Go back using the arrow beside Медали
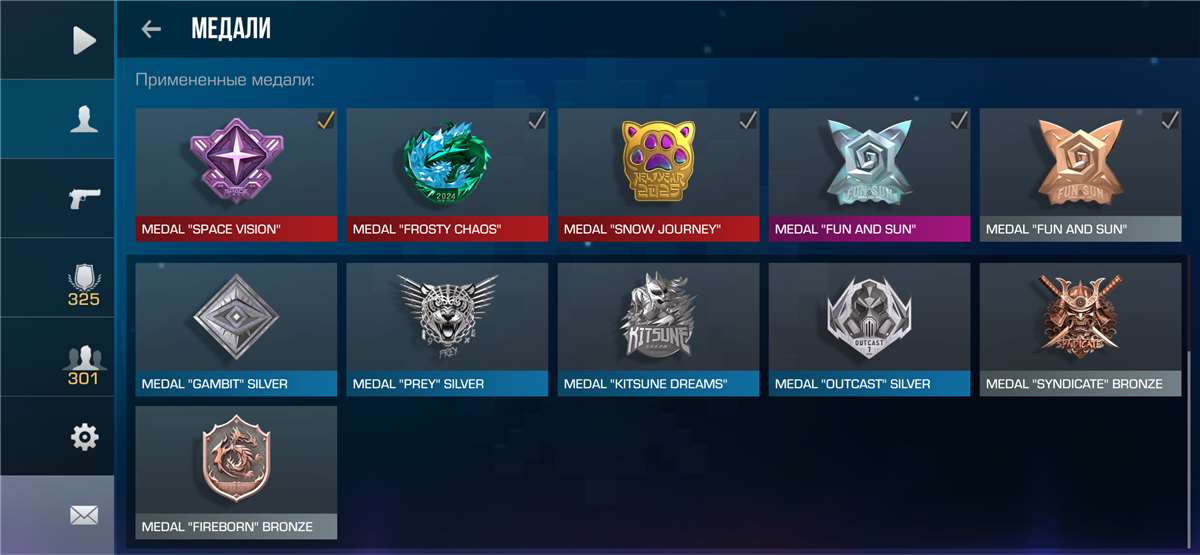The height and width of the screenshot is (555, 1200). 151,29
